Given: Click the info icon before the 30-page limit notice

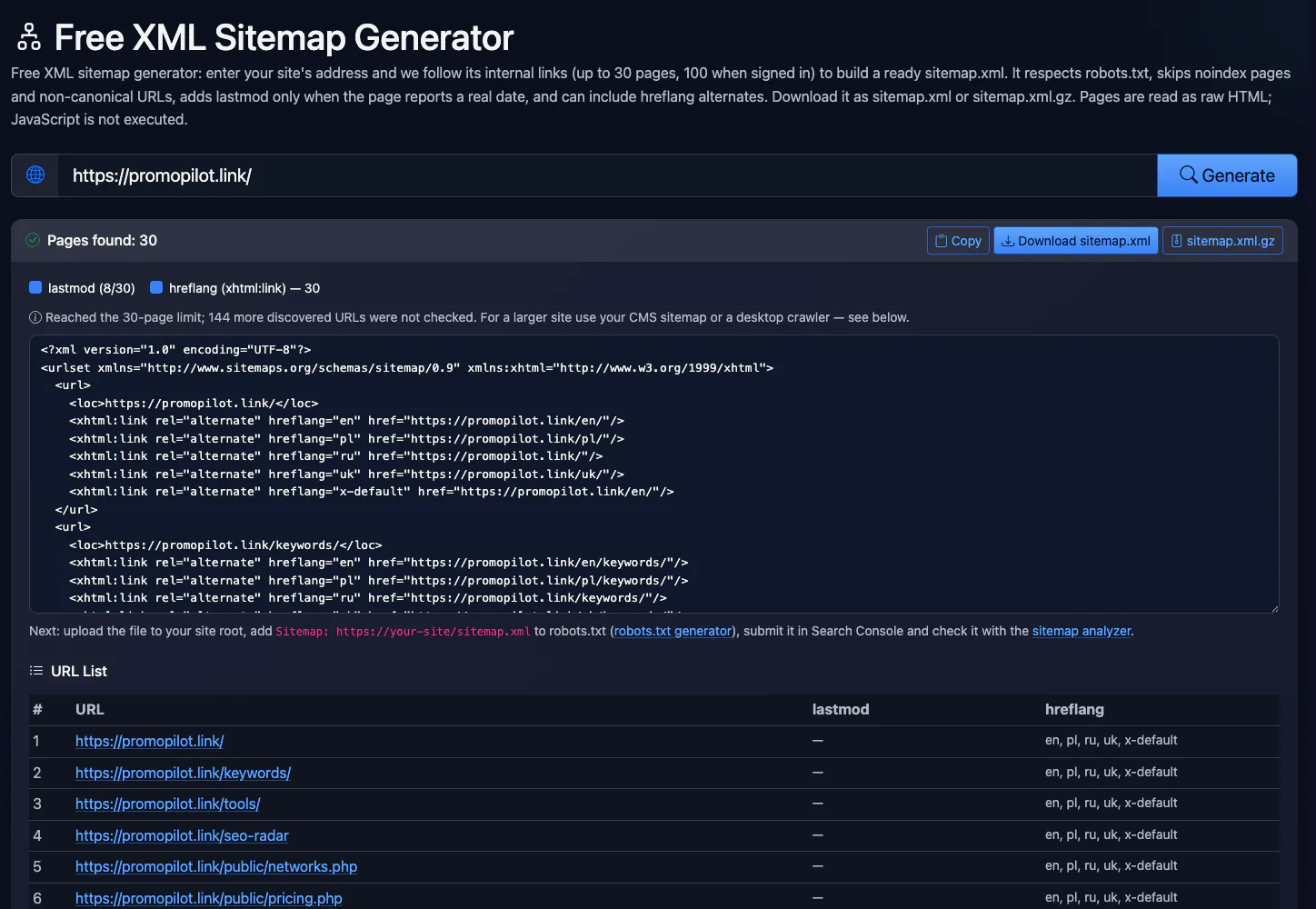Looking at the screenshot, I should 35,317.
